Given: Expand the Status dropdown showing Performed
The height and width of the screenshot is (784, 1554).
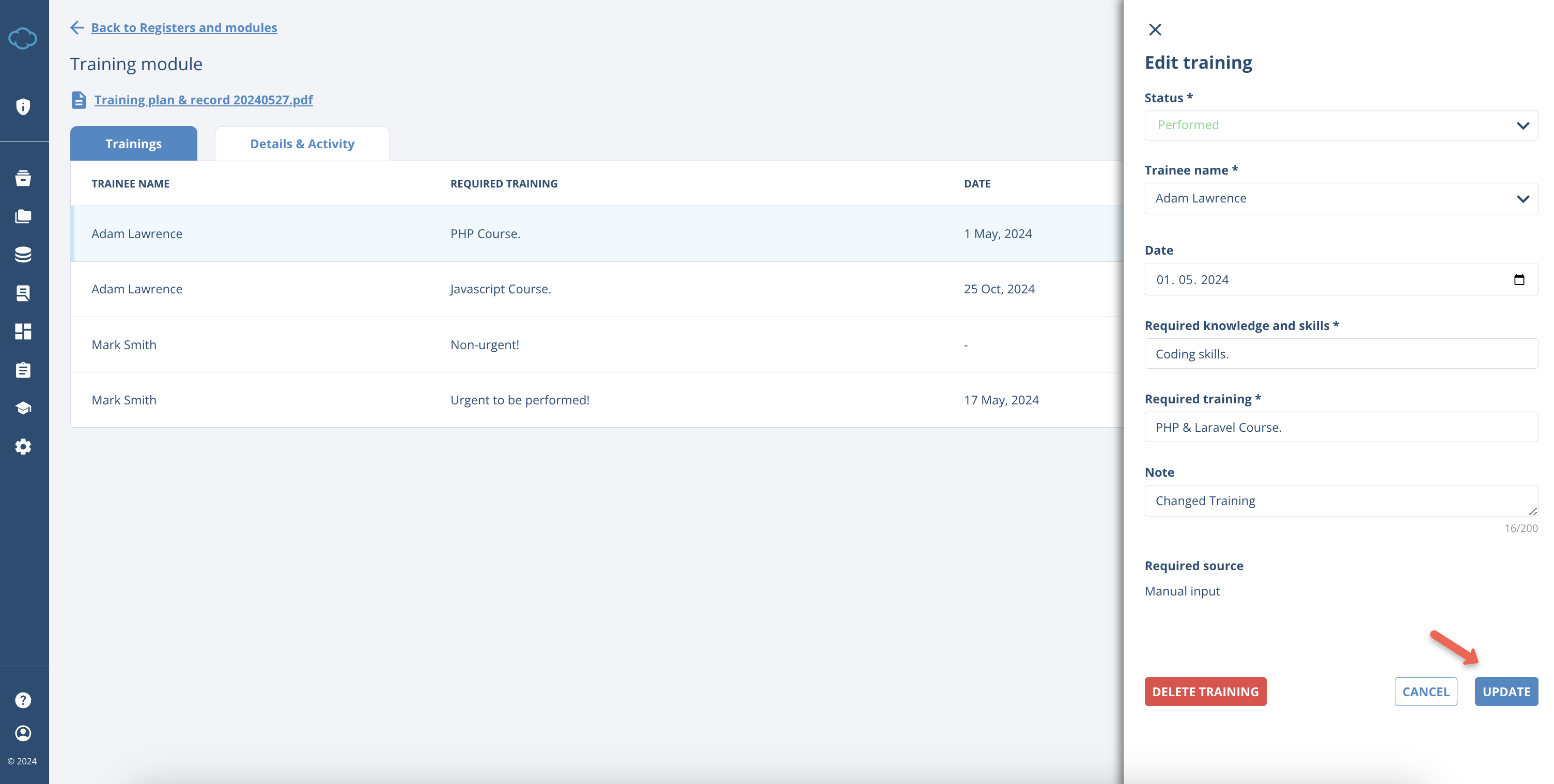Looking at the screenshot, I should [x=1341, y=126].
